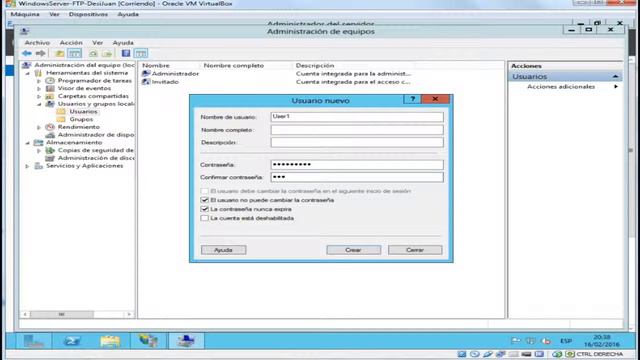Image resolution: width=640 pixels, height=360 pixels.
Task: Click the ESP language indicator
Action: [x=566, y=341]
